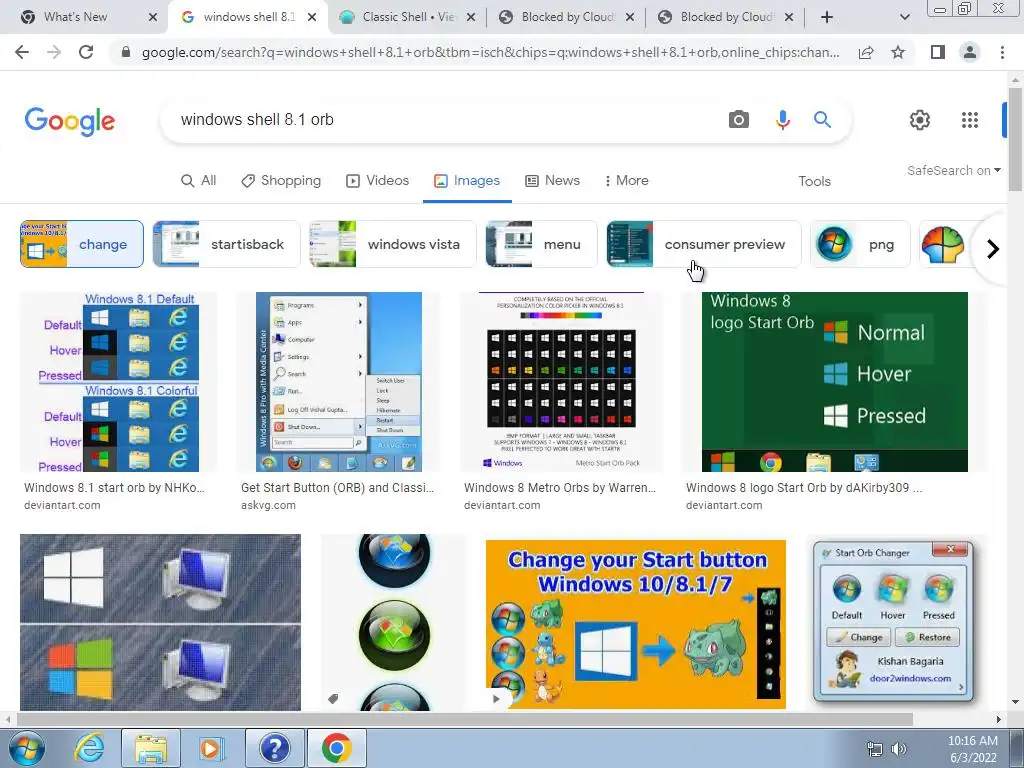Click the address bar URL

[x=490, y=52]
